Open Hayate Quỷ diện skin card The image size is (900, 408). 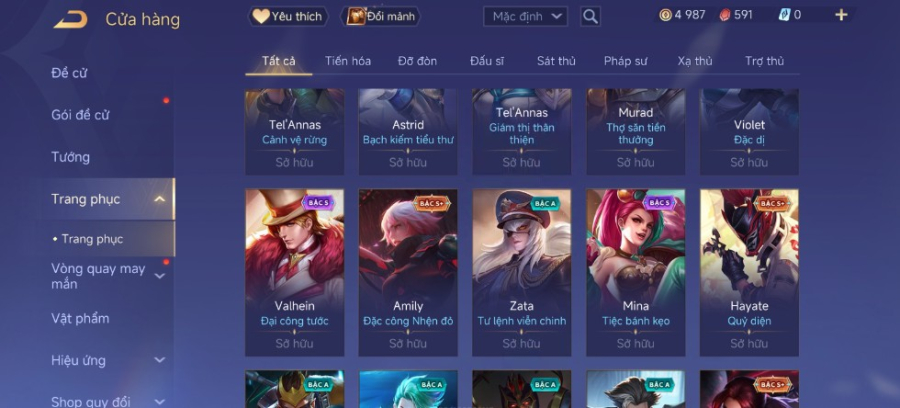point(749,273)
